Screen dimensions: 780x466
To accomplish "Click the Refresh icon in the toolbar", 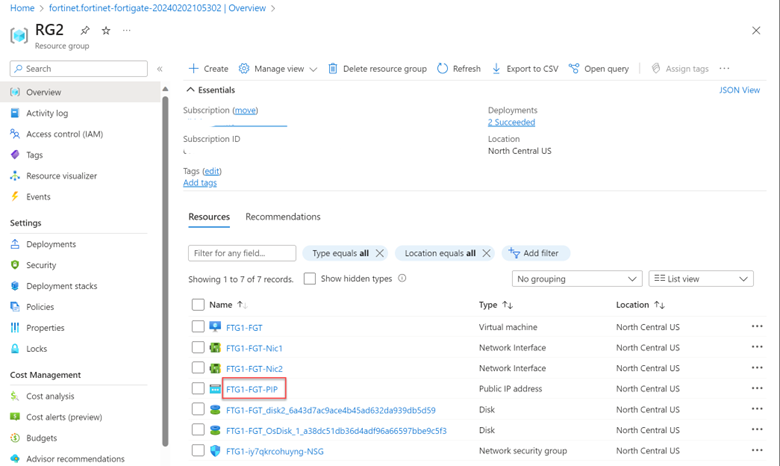I will click(x=443, y=69).
